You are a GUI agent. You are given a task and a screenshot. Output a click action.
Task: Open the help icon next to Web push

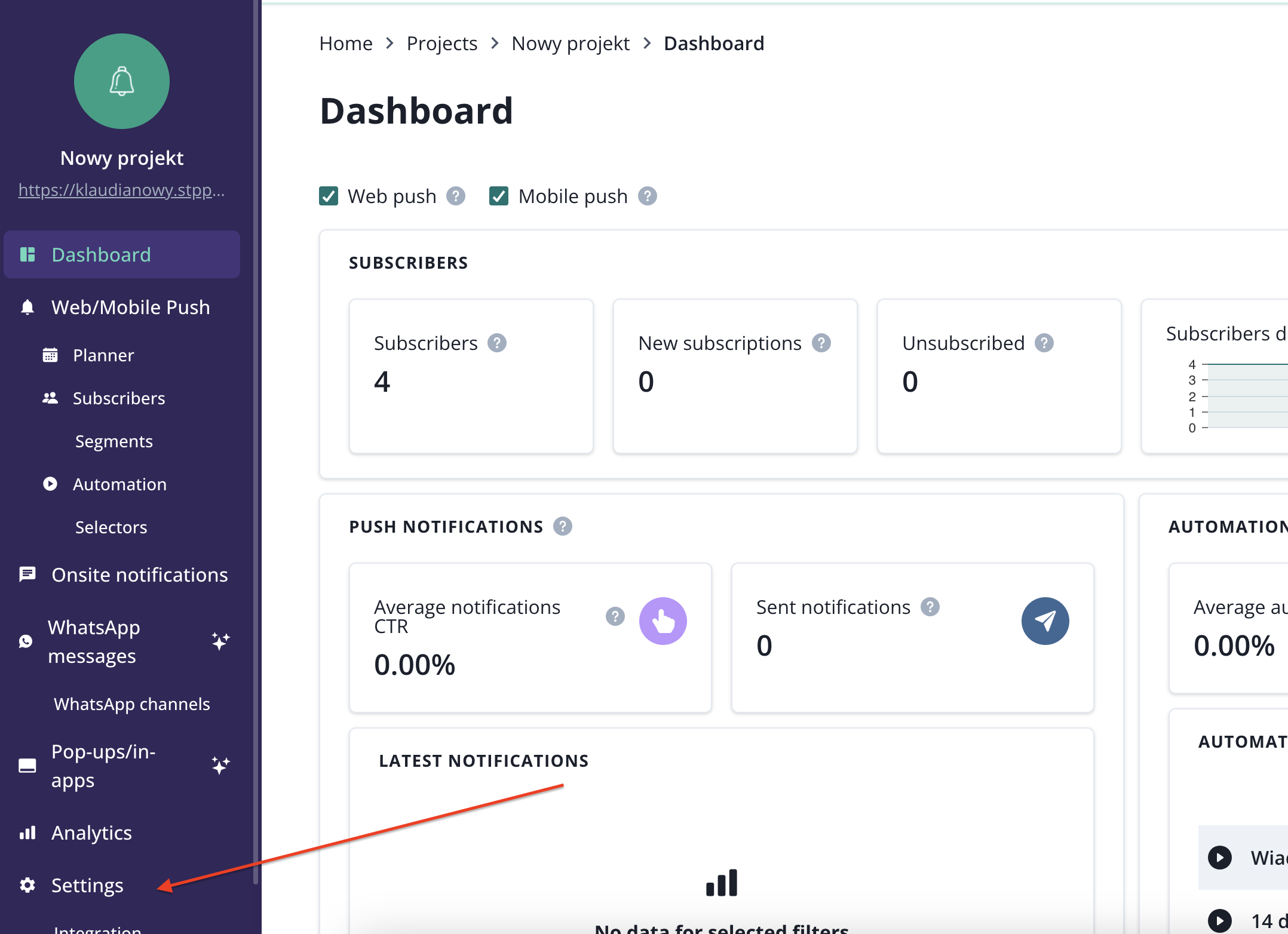click(x=456, y=196)
